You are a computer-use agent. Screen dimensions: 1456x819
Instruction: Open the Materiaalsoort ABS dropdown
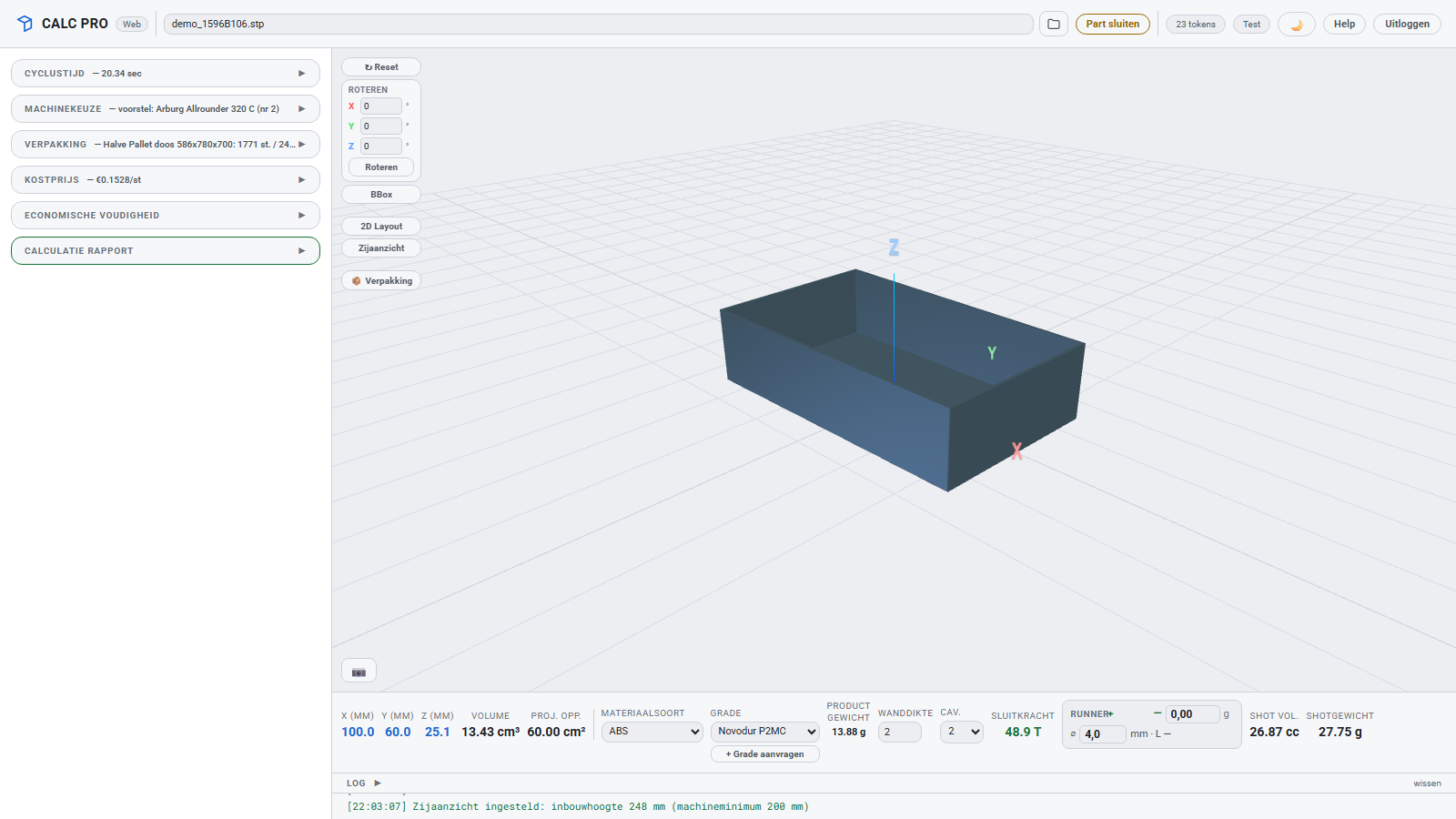(x=652, y=732)
